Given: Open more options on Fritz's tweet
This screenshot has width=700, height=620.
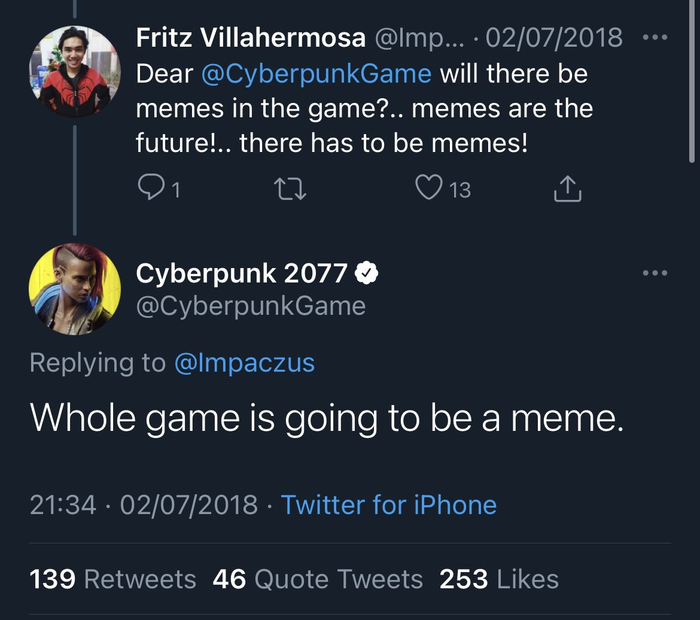Looking at the screenshot, I should [654, 39].
